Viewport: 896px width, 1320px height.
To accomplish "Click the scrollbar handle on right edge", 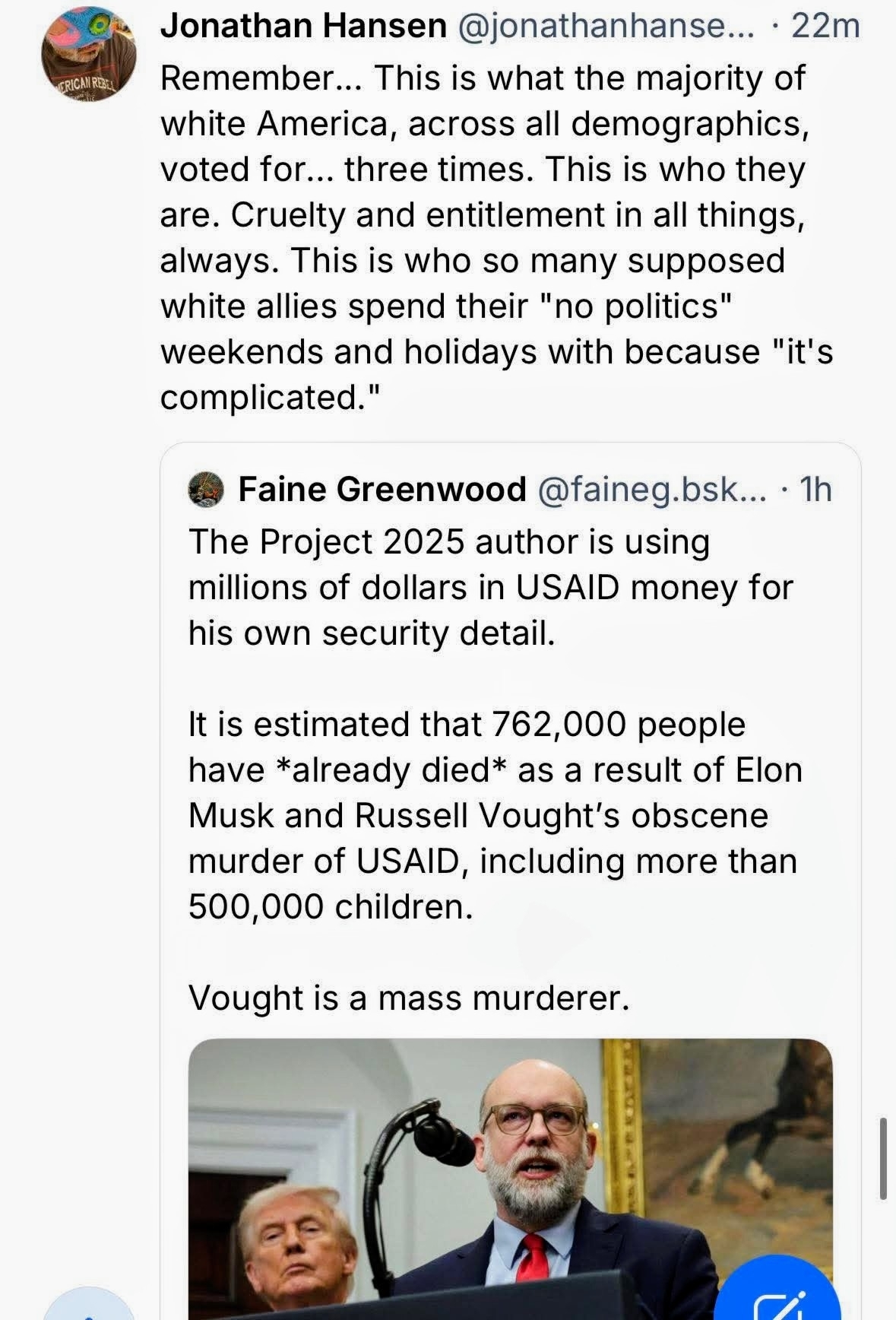I will coord(882,1158).
